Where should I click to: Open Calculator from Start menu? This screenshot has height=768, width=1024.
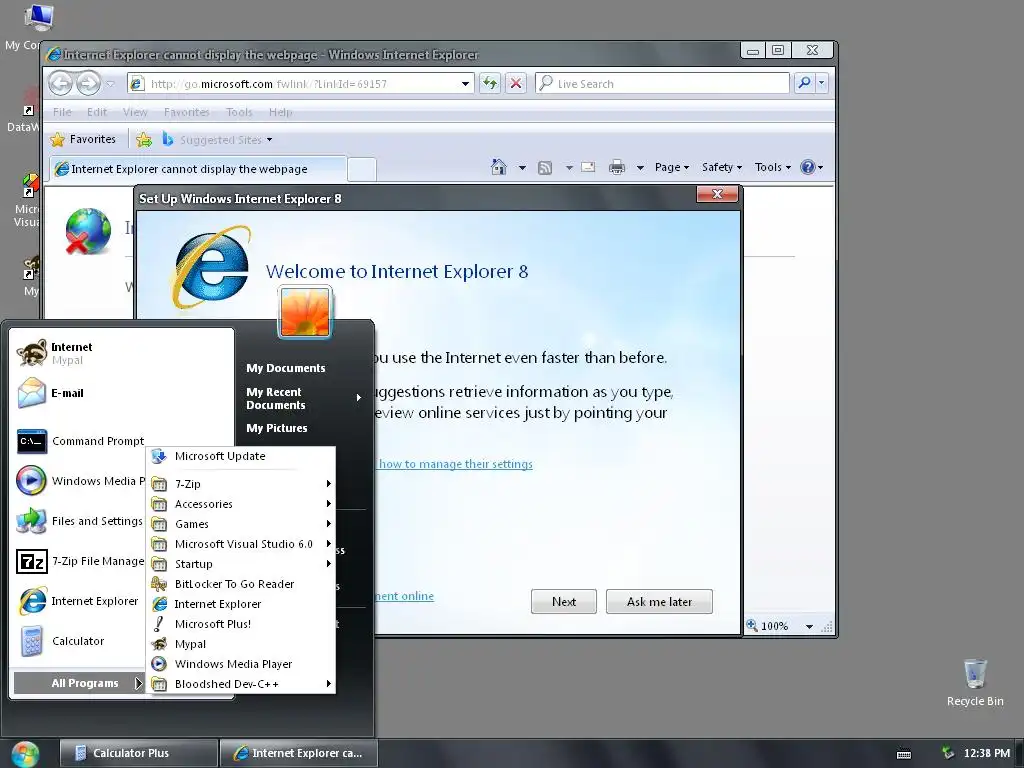pos(80,641)
